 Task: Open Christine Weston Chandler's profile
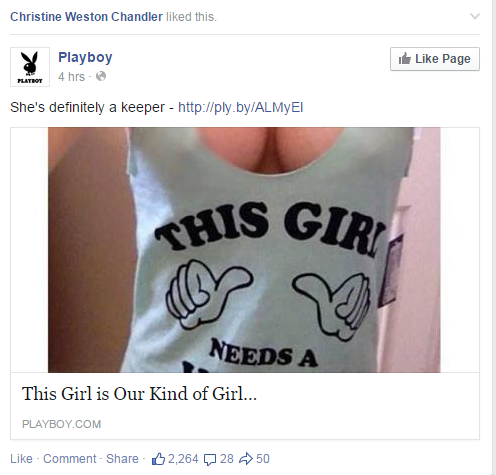click(86, 16)
